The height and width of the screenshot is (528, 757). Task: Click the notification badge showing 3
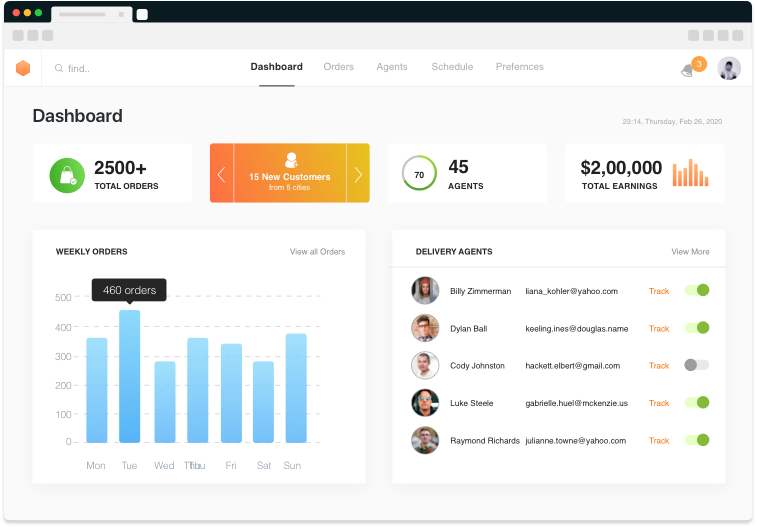pos(699,64)
